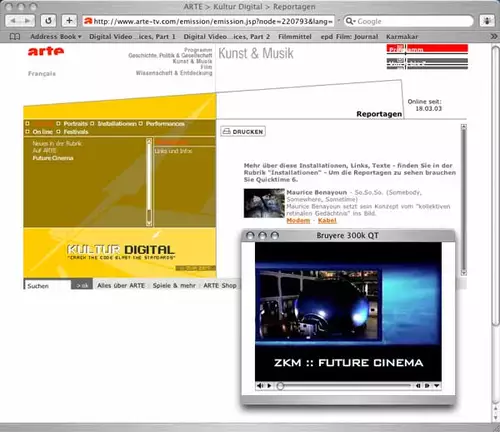Open Alles über ARTE link

[x=121, y=286]
